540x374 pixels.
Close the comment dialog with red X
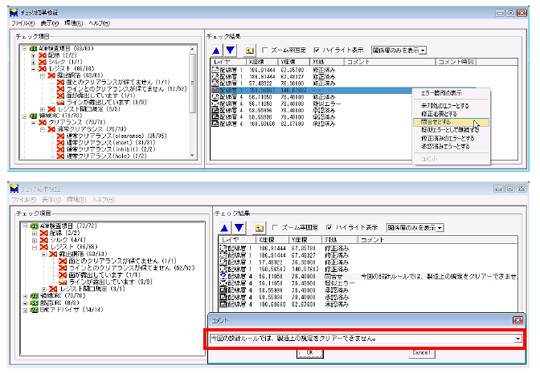click(518, 320)
